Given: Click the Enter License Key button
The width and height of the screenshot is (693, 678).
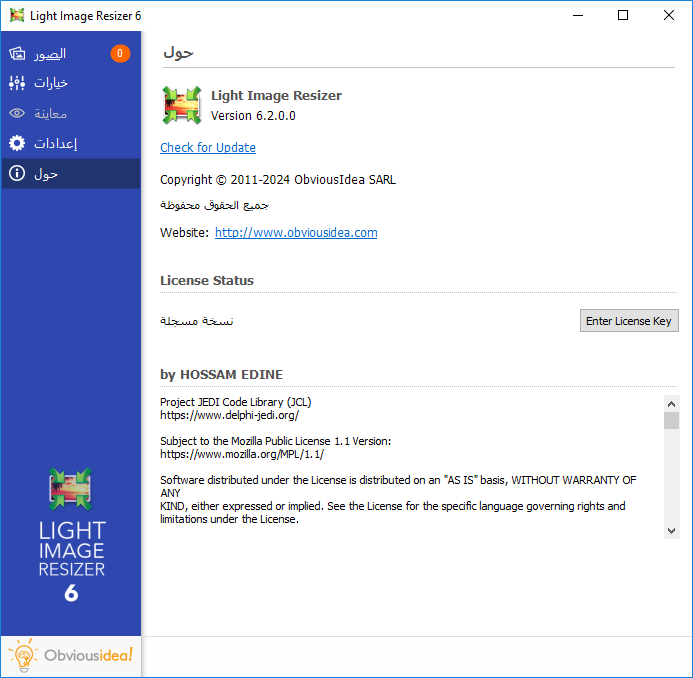Looking at the screenshot, I should (x=629, y=320).
